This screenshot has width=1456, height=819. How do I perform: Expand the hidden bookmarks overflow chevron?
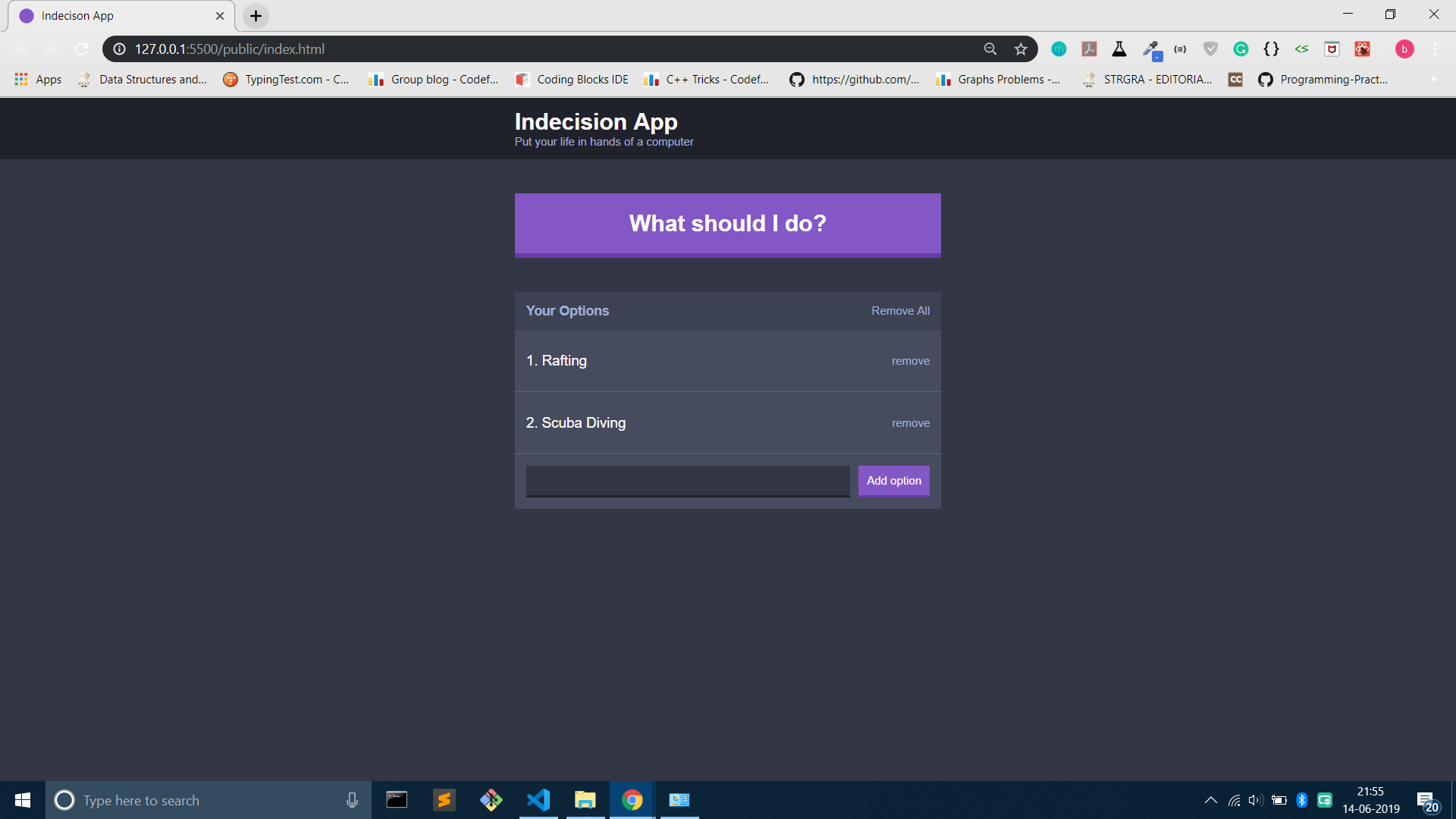click(1433, 80)
